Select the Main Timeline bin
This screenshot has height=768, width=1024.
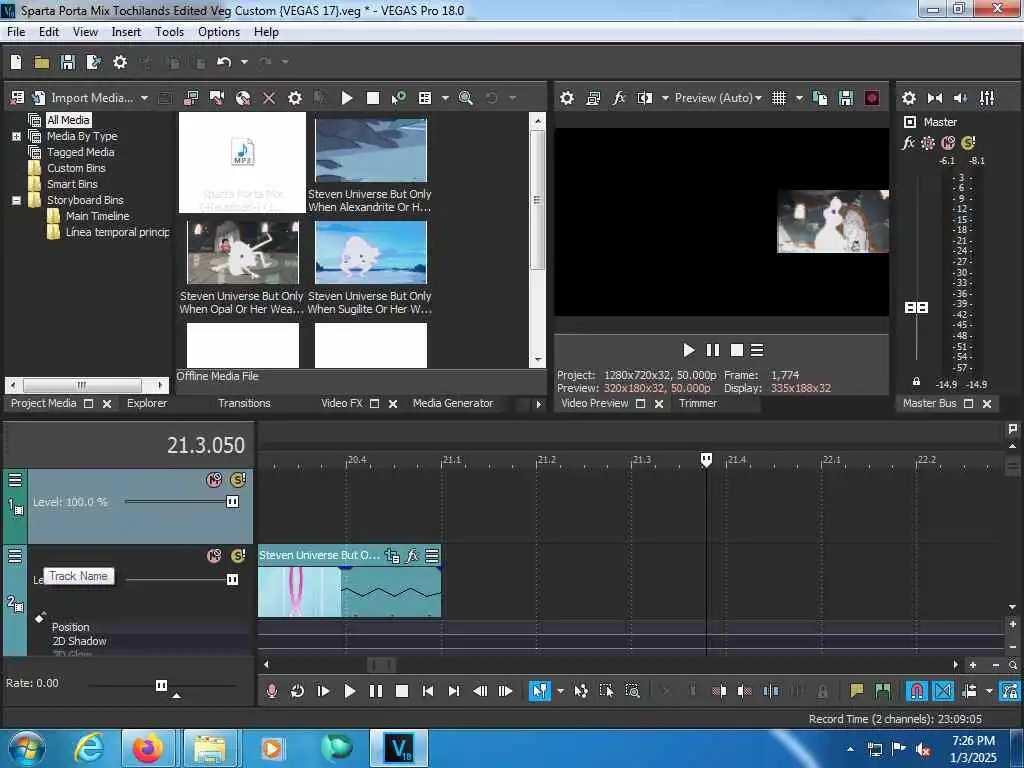(97, 216)
